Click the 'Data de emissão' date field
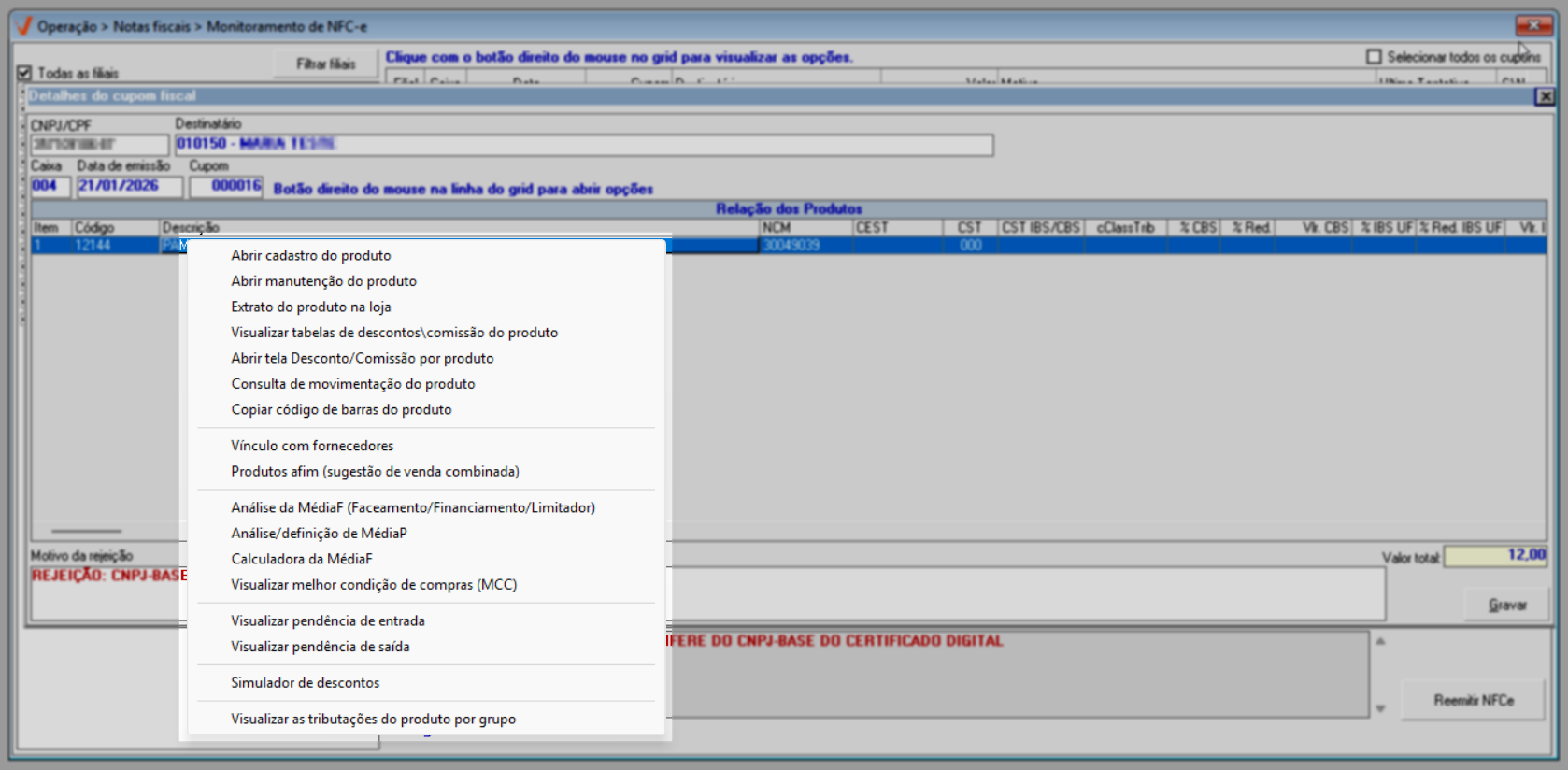 [x=130, y=186]
